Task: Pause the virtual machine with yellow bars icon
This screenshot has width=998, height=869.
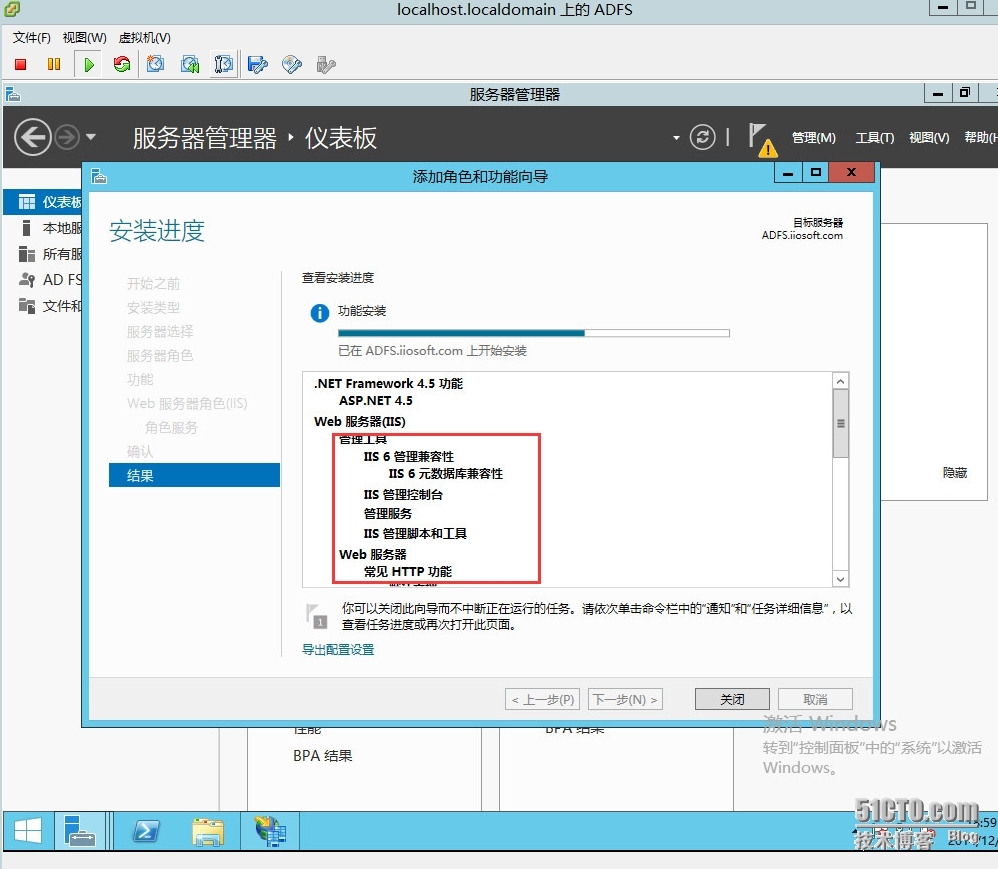Action: [54, 64]
